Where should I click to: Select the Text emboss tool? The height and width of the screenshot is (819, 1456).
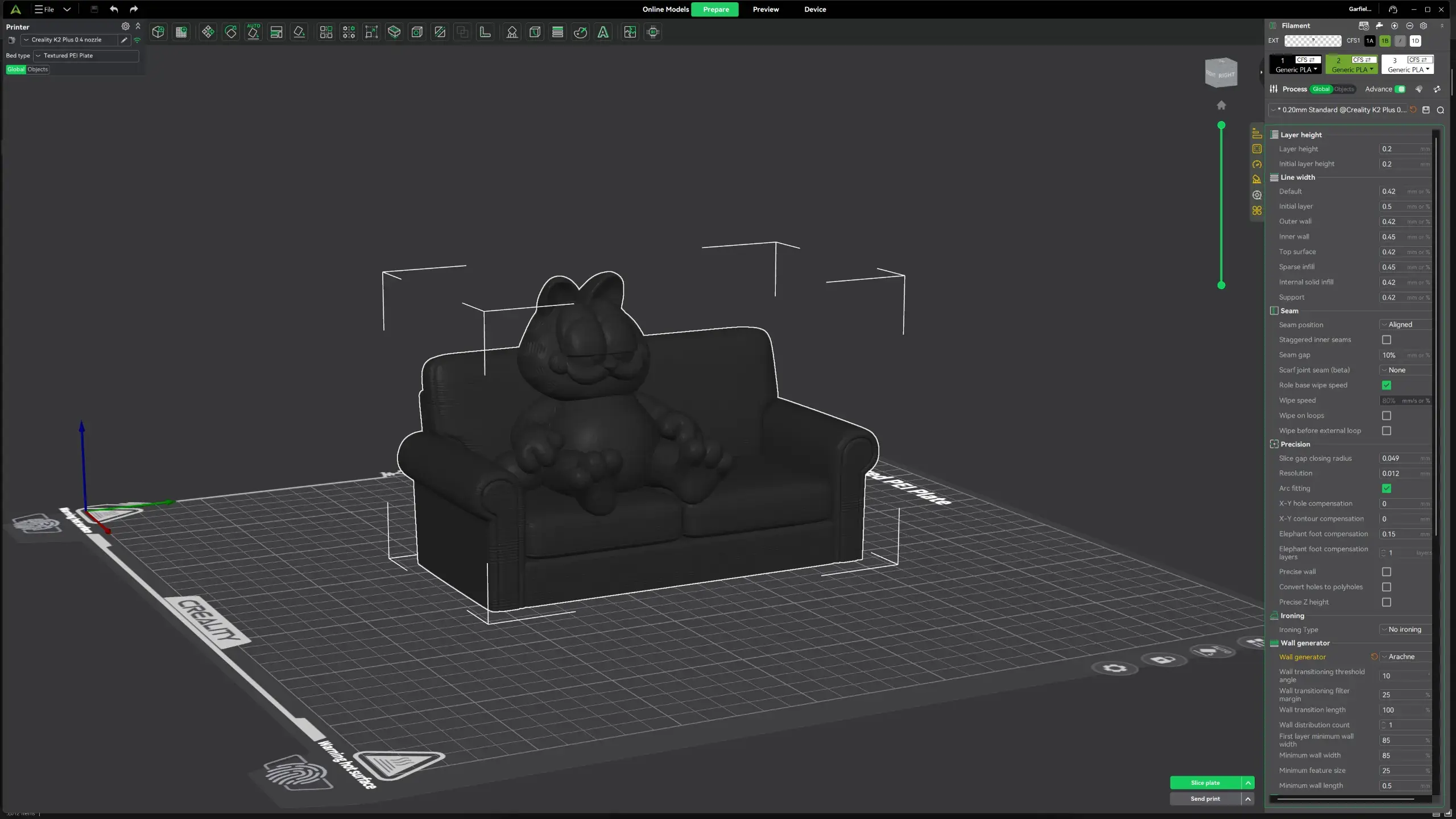click(603, 32)
